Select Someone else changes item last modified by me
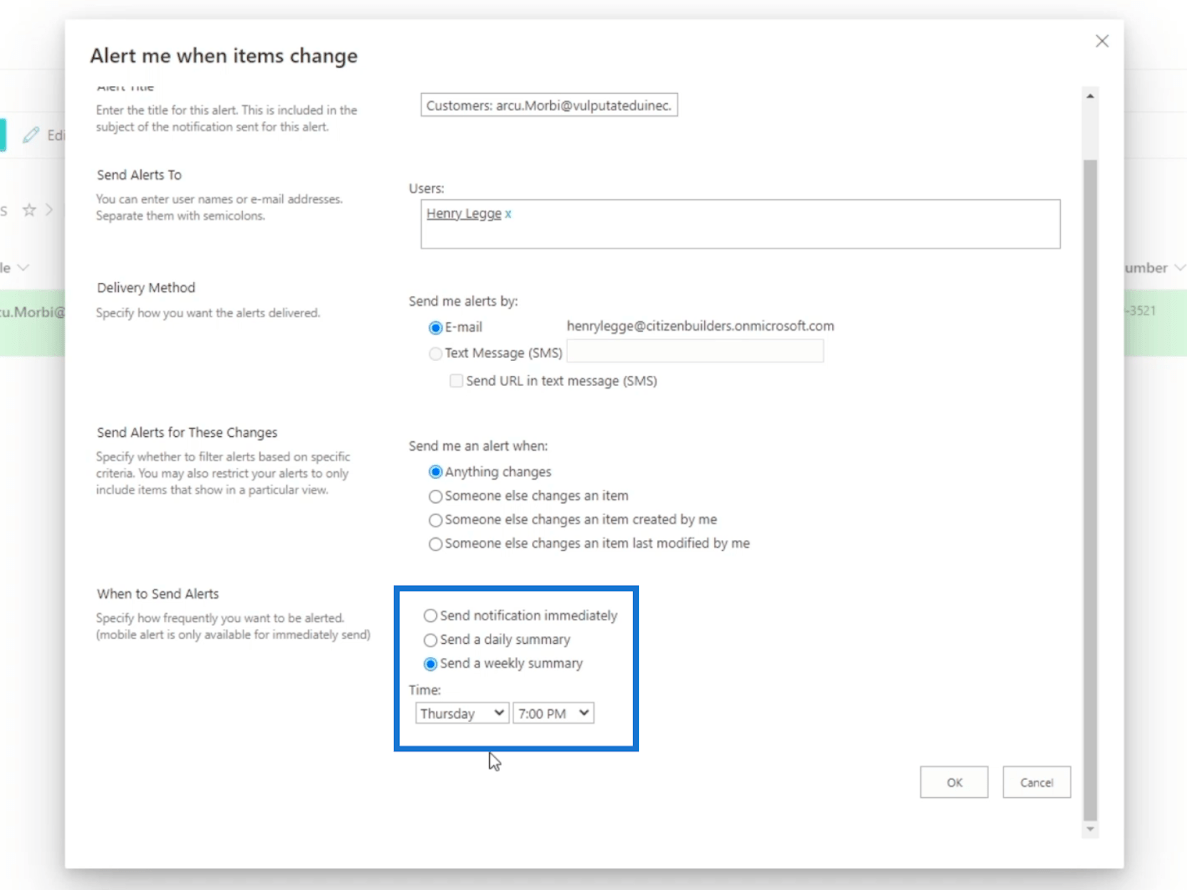1187x890 pixels. pyautogui.click(x=435, y=544)
